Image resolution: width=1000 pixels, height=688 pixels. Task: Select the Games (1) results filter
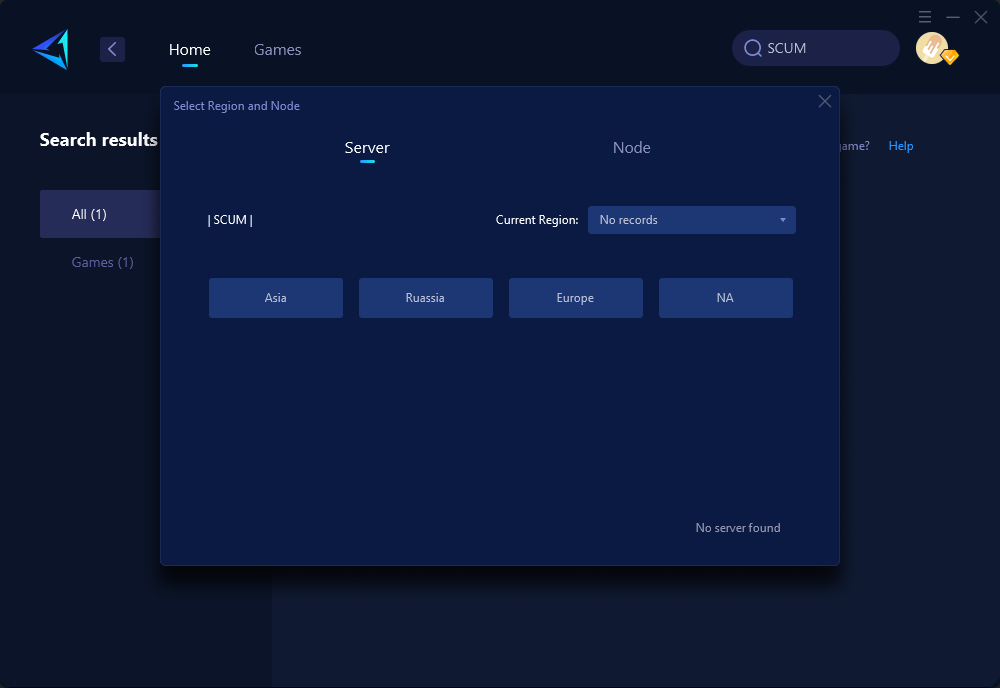click(x=102, y=262)
